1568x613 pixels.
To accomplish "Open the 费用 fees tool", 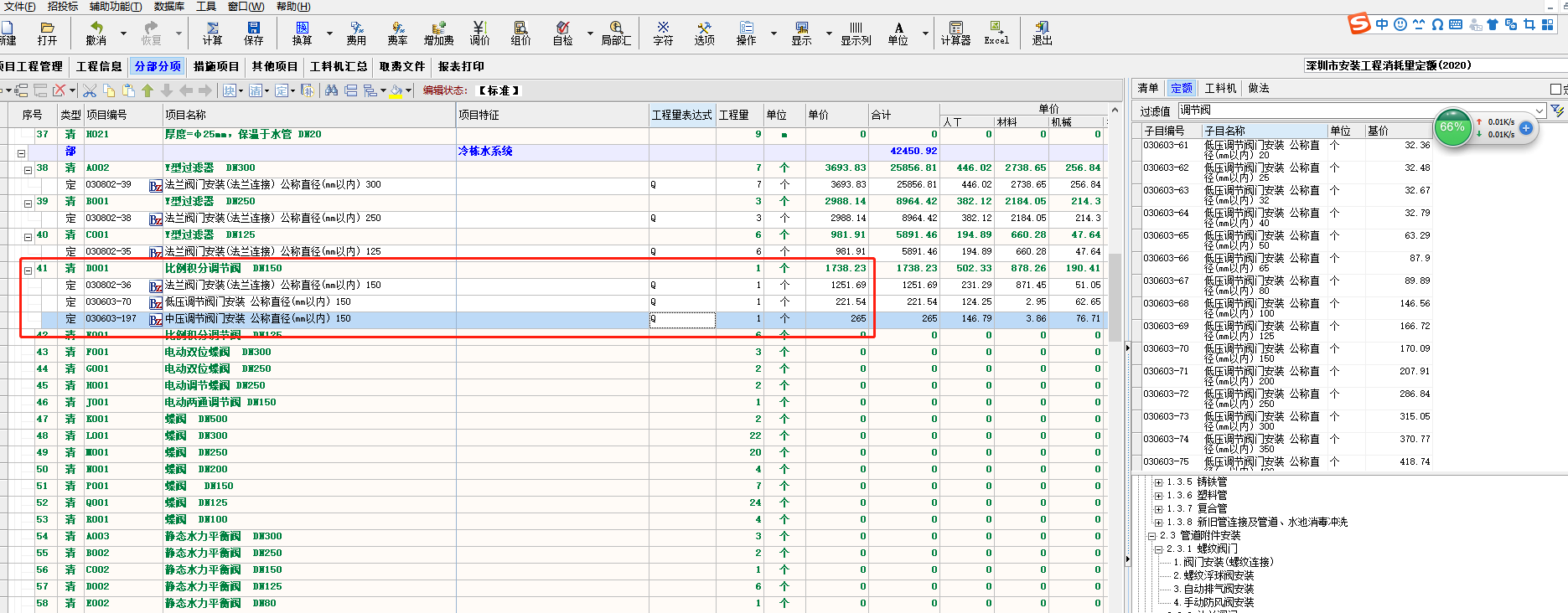I will tap(356, 33).
